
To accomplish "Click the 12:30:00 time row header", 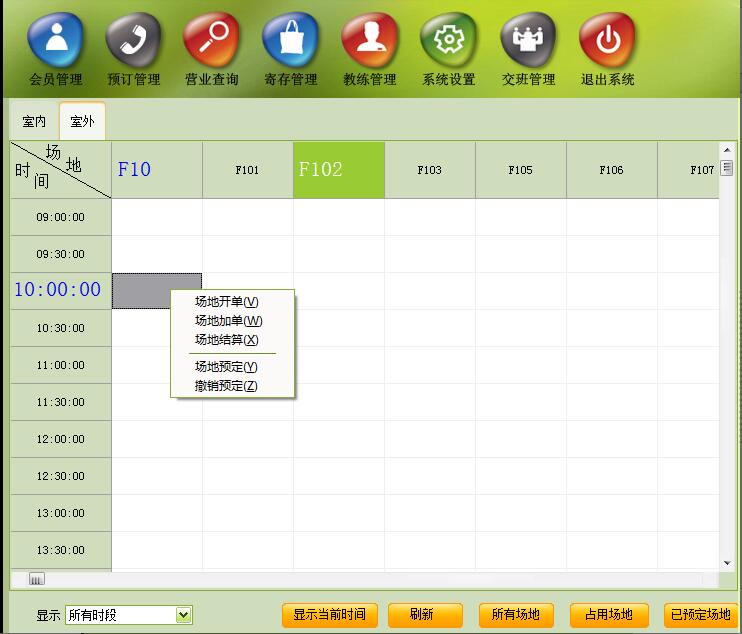I will tap(61, 476).
